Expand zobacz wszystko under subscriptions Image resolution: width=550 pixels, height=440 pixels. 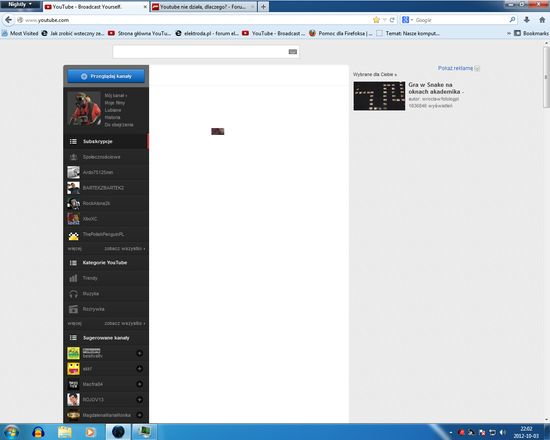125,248
